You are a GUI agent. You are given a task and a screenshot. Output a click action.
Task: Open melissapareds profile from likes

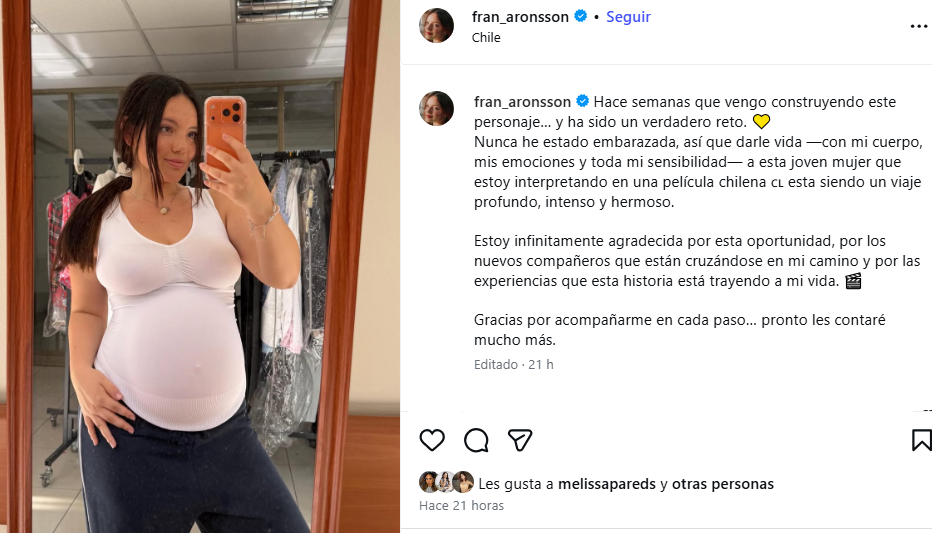[x=607, y=484]
